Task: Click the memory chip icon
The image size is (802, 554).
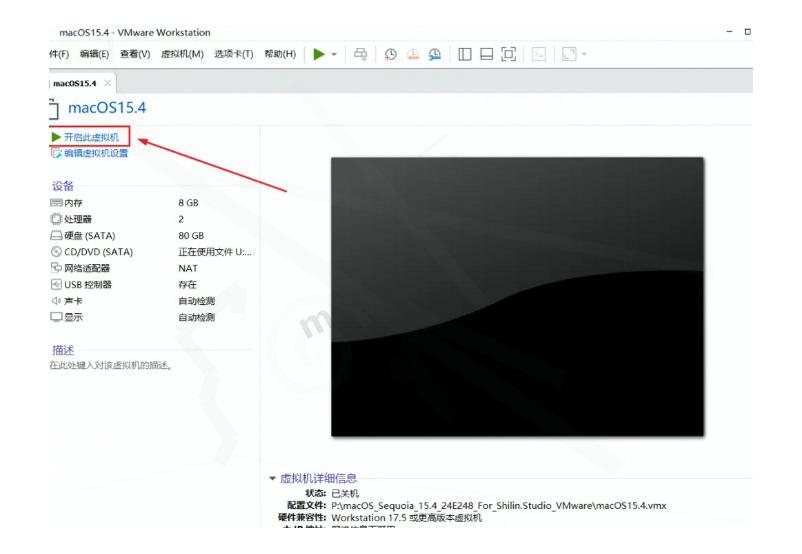Action: point(56,203)
